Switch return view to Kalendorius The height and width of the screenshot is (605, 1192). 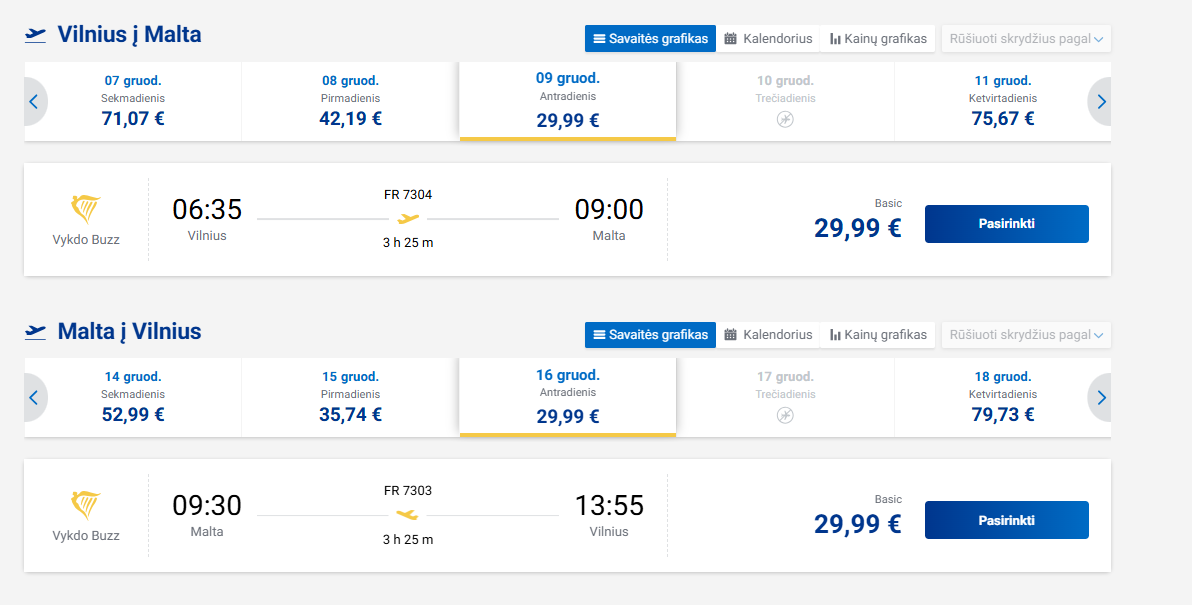point(768,335)
